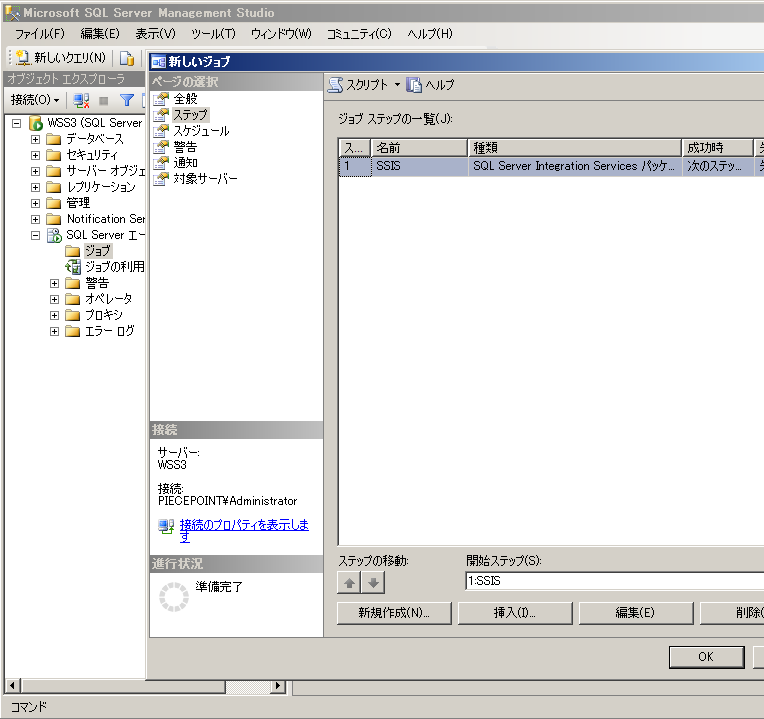Click the 編集(E) button below step list
Image resolution: width=764 pixels, height=719 pixels.
coord(636,613)
